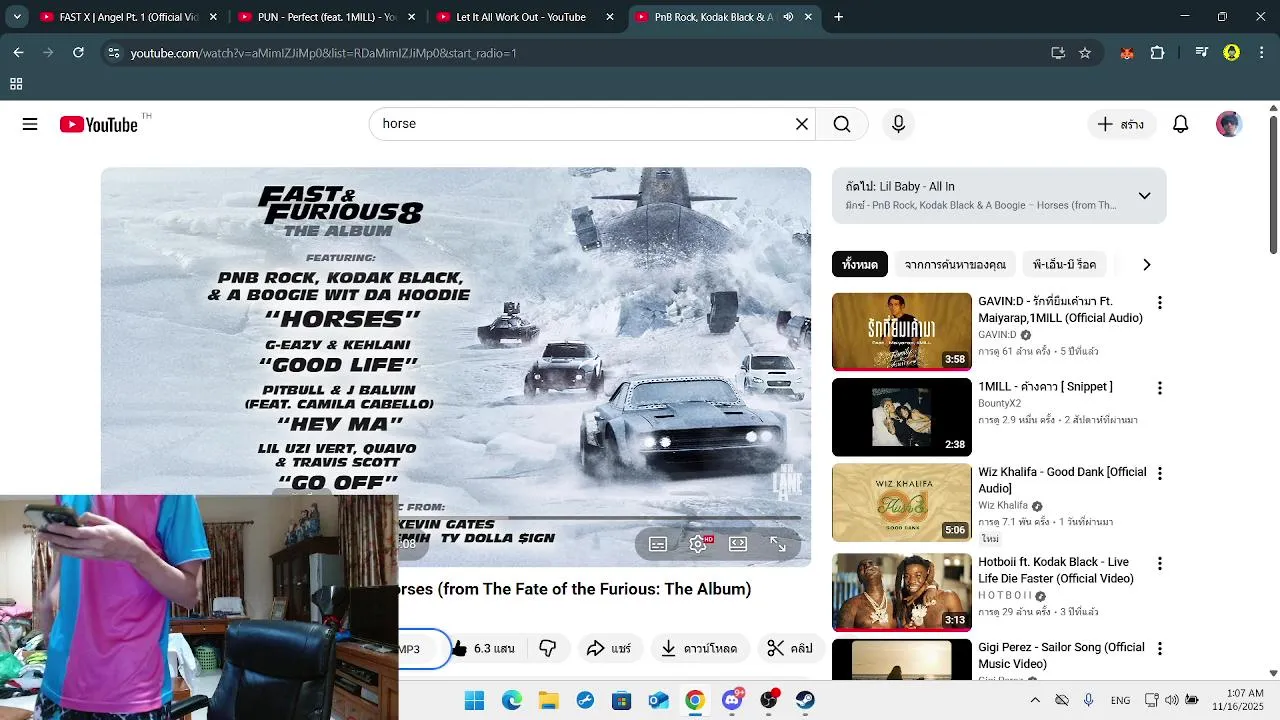
Task: Go to the YouTube home logo
Action: (98, 124)
